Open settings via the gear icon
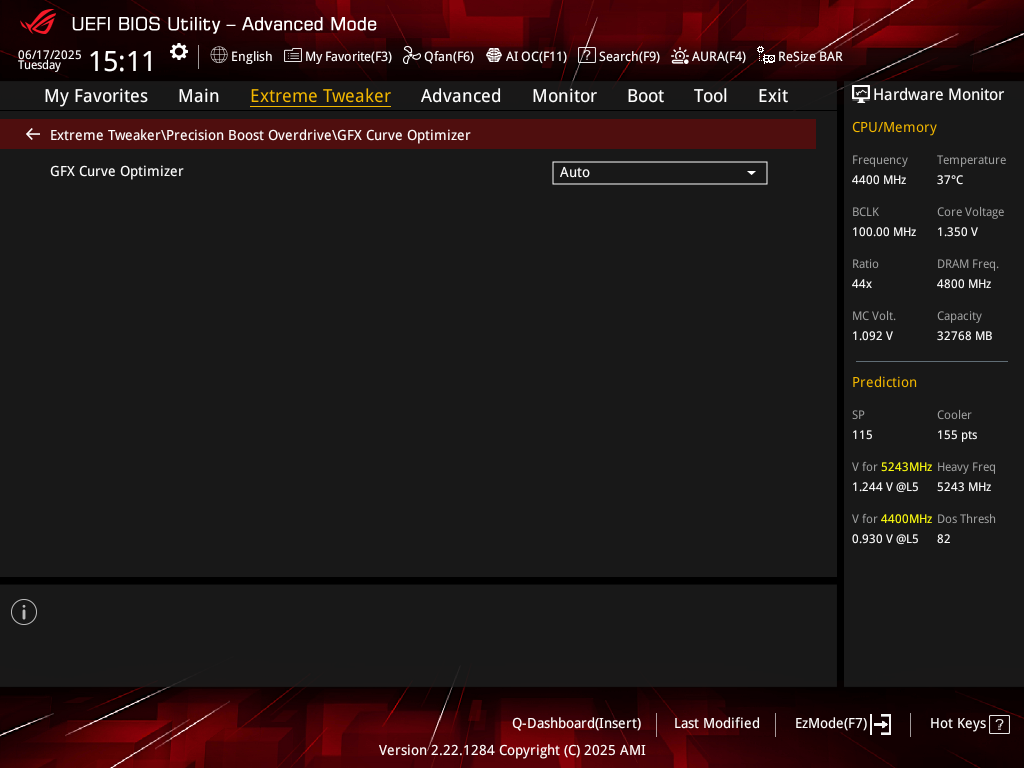This screenshot has width=1024, height=768. pyautogui.click(x=179, y=52)
